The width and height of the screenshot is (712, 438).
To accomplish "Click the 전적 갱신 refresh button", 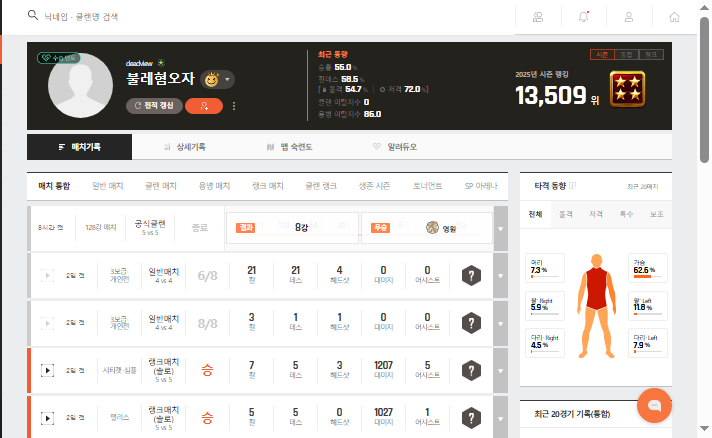I will click(153, 105).
